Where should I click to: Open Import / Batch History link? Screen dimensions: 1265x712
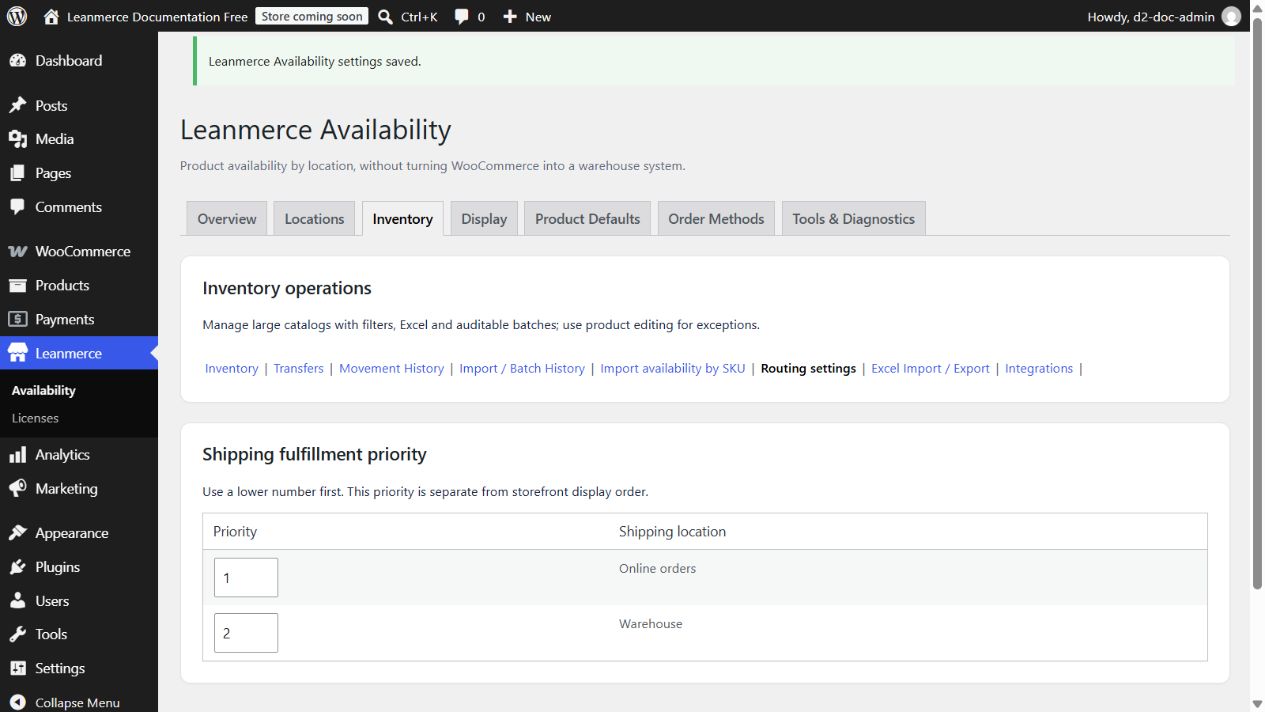[522, 368]
